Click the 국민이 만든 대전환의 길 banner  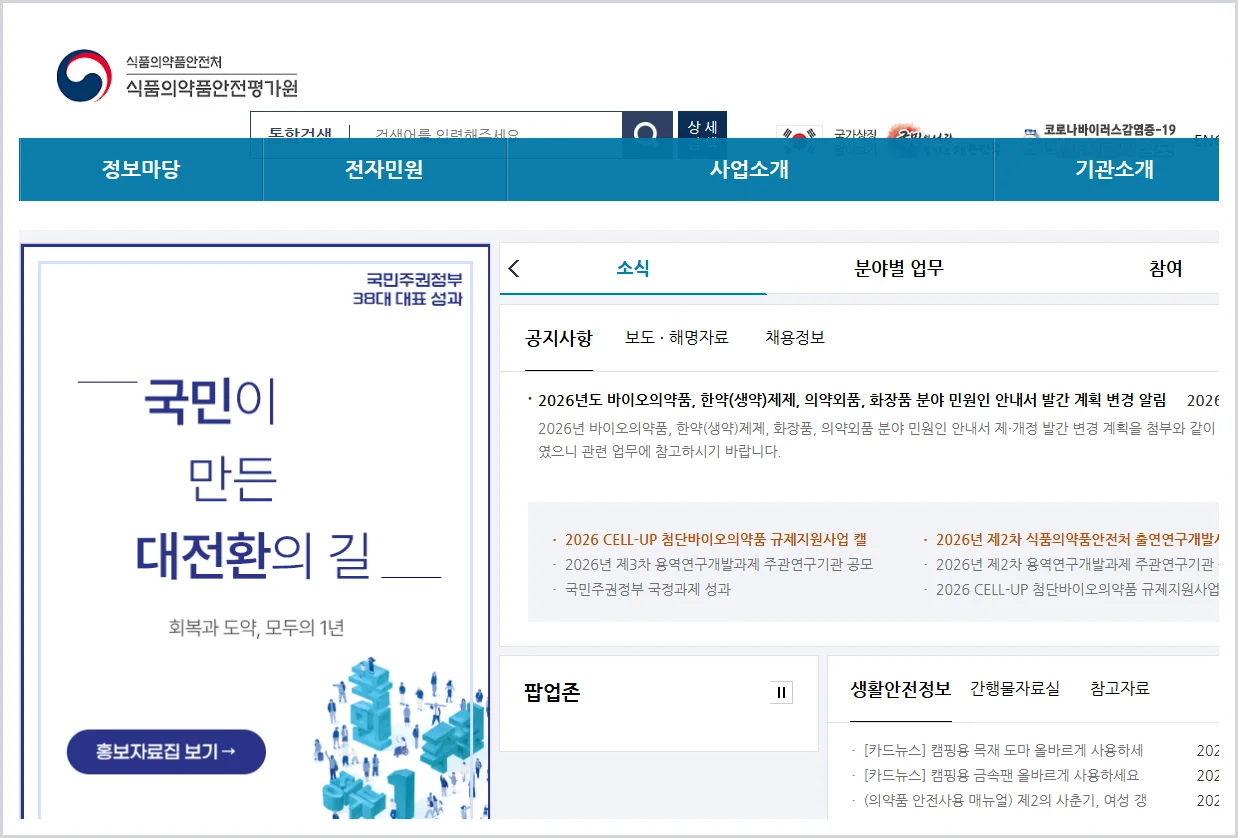[255, 531]
